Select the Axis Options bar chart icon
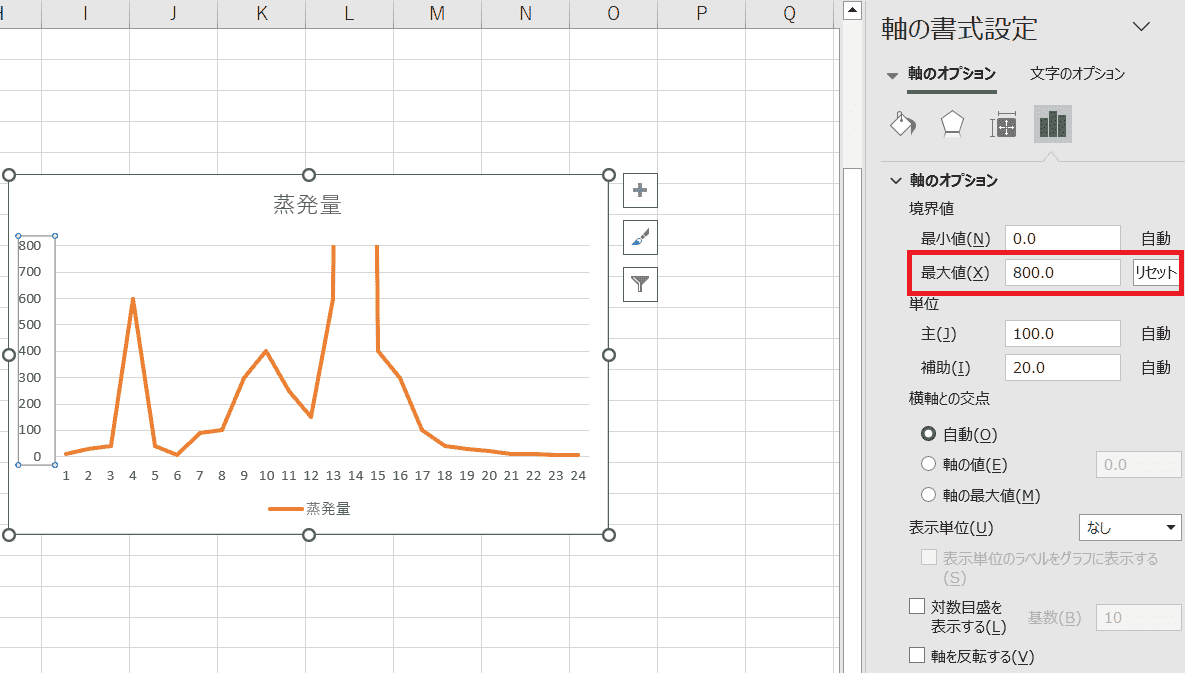 click(x=1053, y=125)
